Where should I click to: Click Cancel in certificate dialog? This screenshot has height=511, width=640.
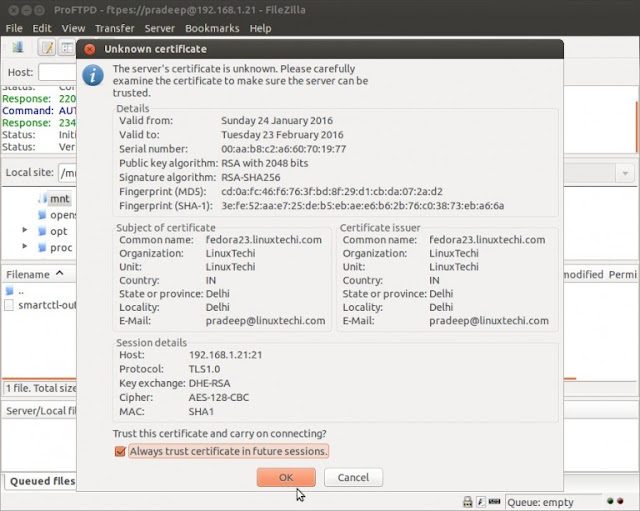tap(353, 477)
